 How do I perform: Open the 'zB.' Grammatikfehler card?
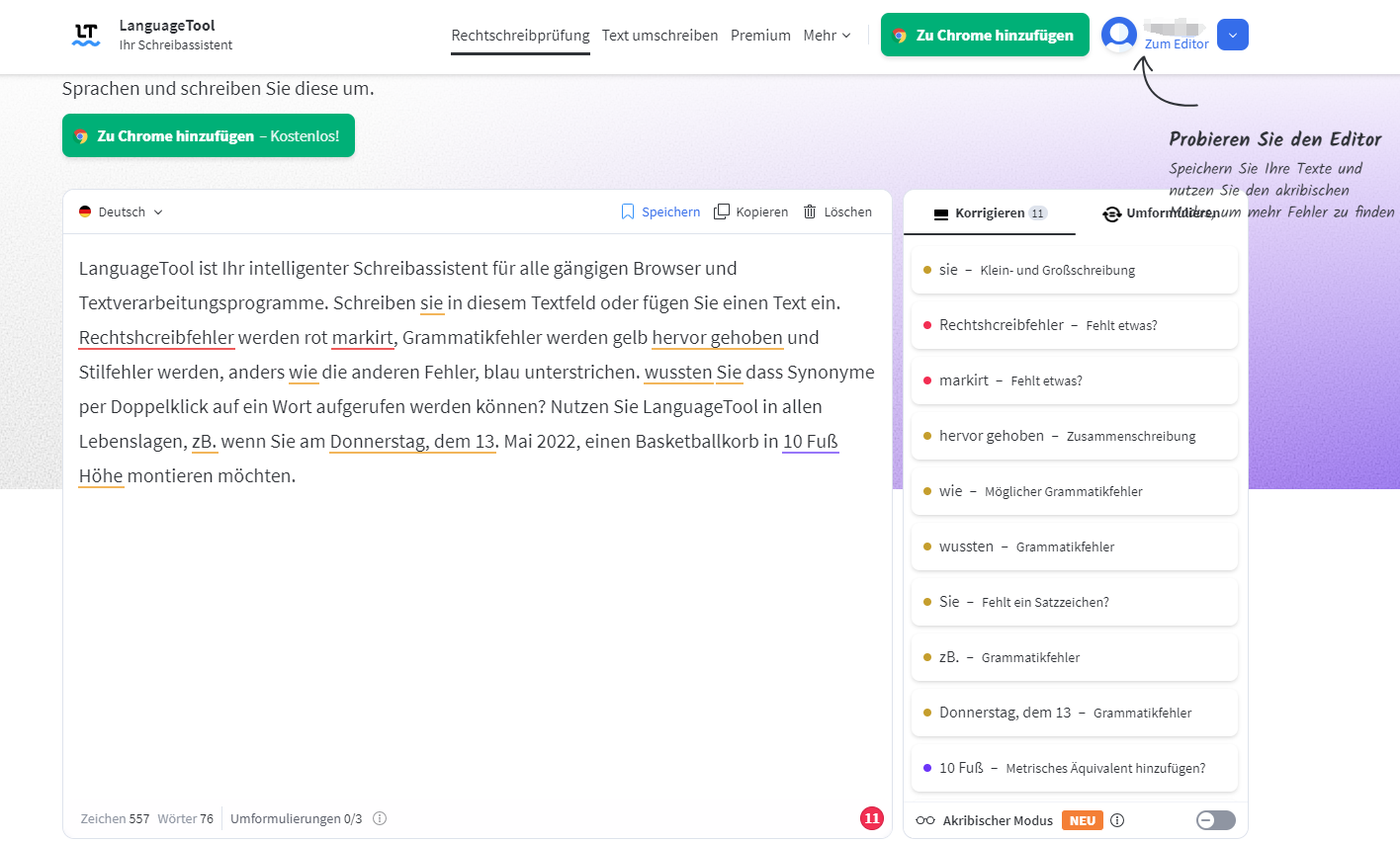click(1075, 657)
